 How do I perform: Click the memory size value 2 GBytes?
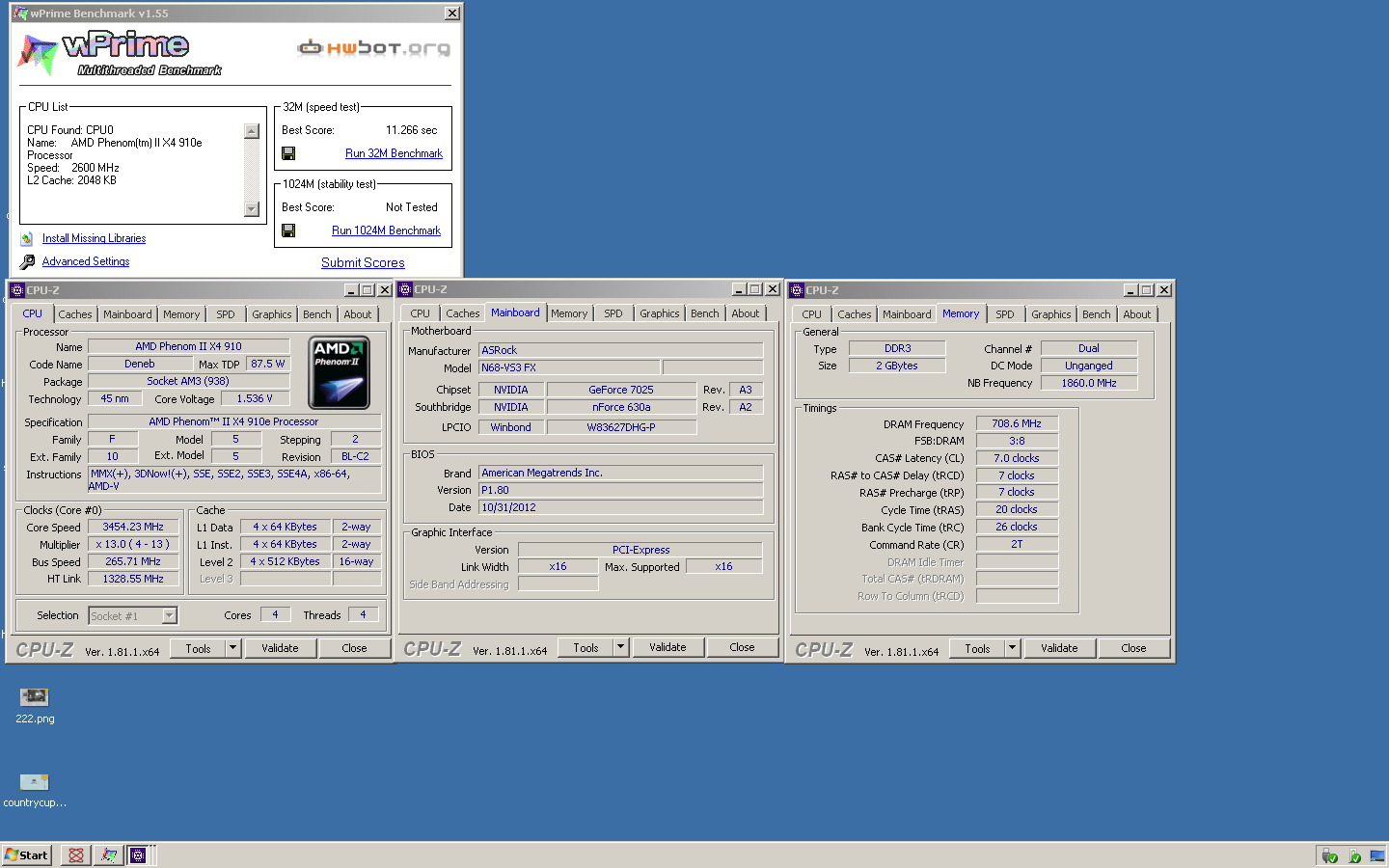(897, 366)
